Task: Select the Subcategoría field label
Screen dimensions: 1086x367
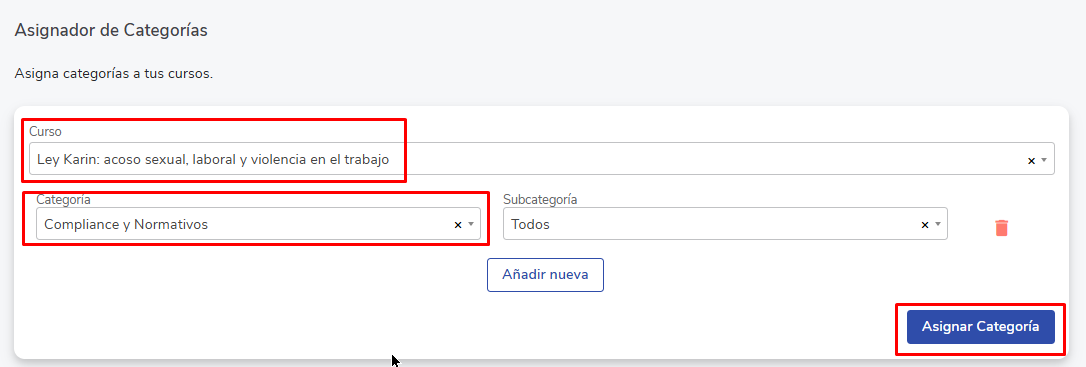Action: point(540,199)
